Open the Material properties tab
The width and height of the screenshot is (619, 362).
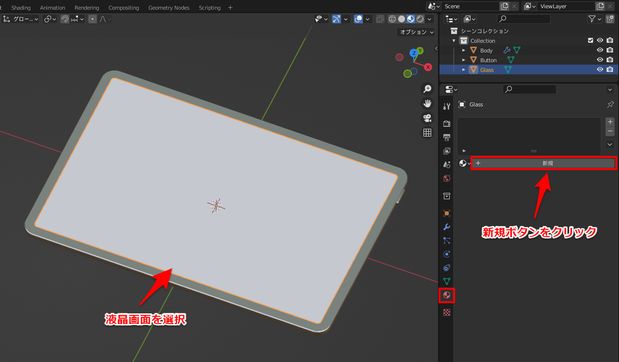click(446, 295)
